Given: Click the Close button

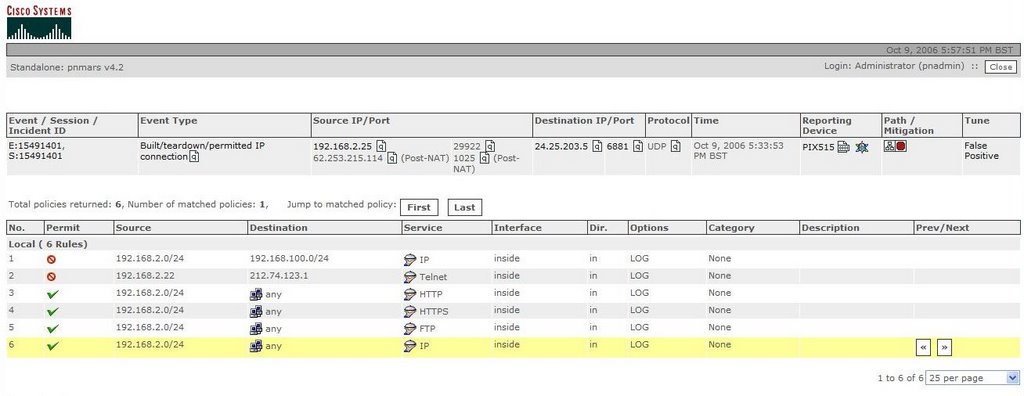Looking at the screenshot, I should tap(1000, 67).
